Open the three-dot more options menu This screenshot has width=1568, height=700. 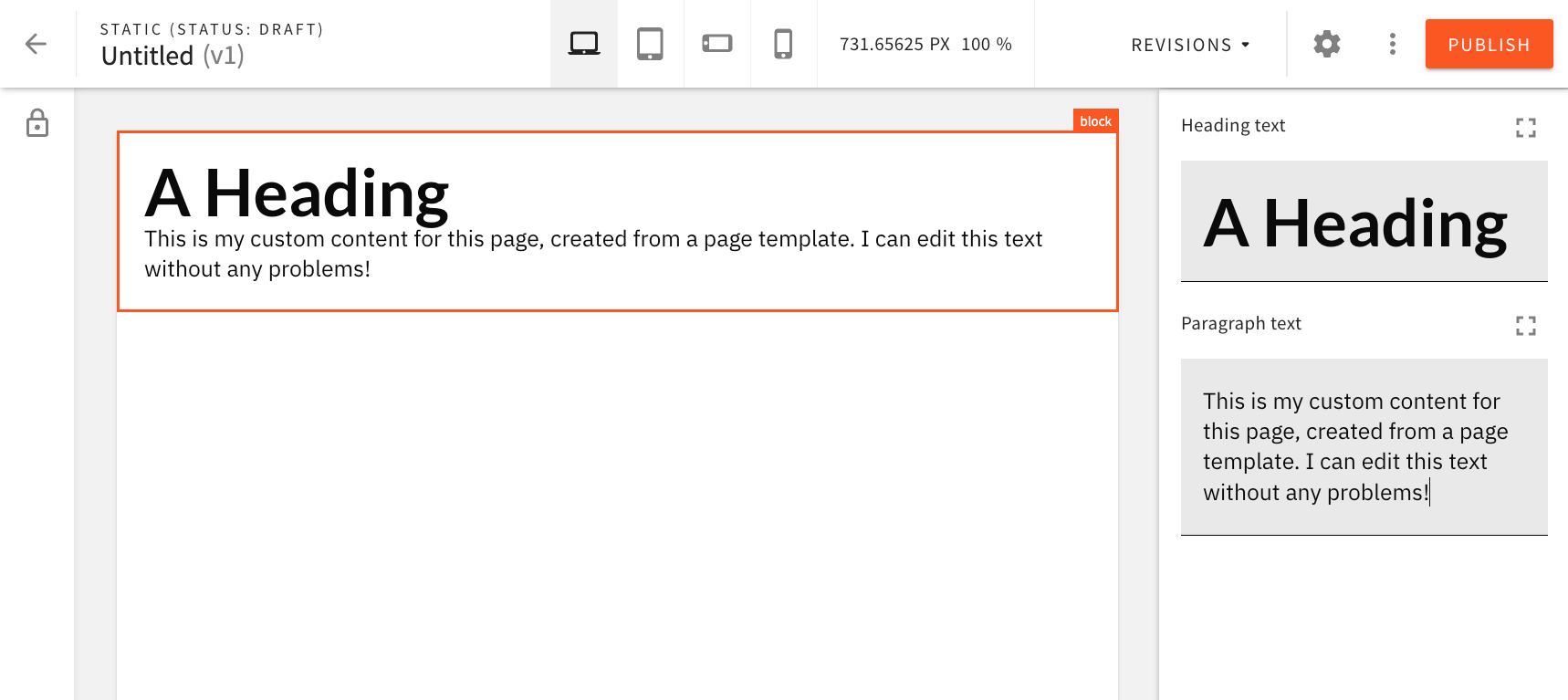coord(1392,44)
